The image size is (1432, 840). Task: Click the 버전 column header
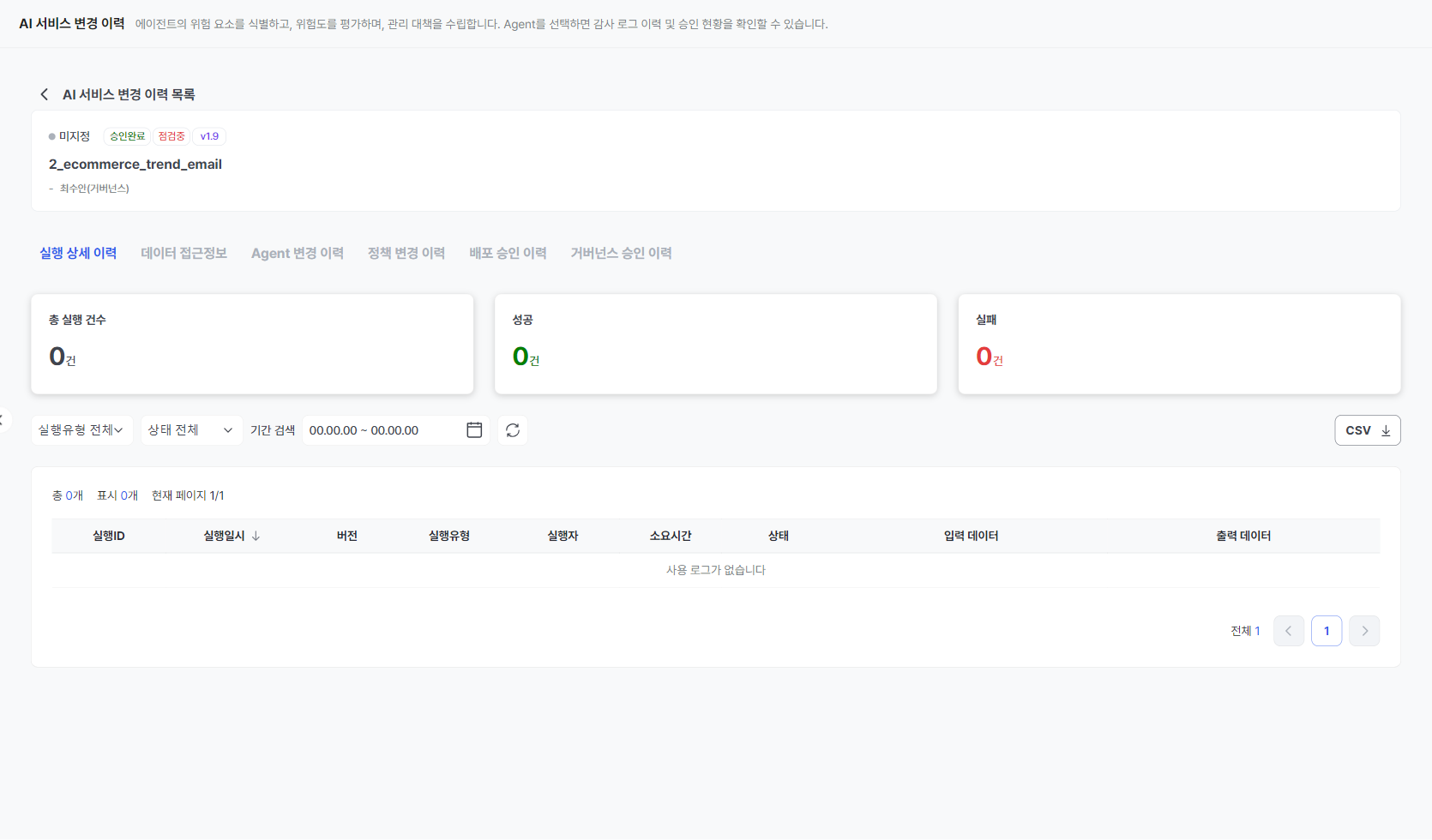tap(347, 536)
